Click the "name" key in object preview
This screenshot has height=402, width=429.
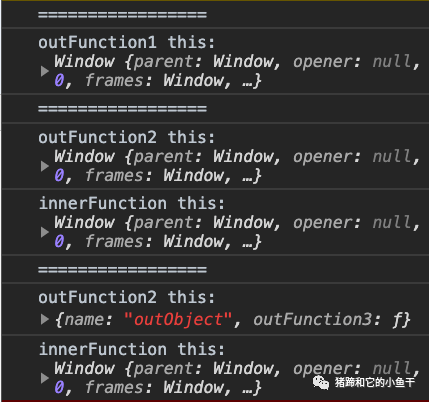tap(84, 320)
